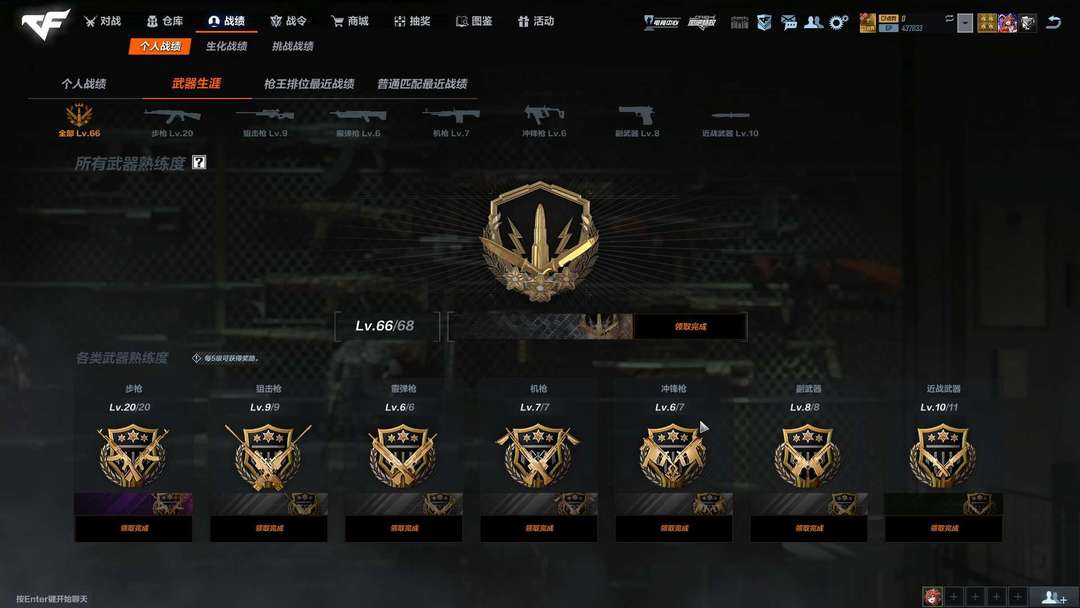Open the friends icon in top bar

(813, 22)
